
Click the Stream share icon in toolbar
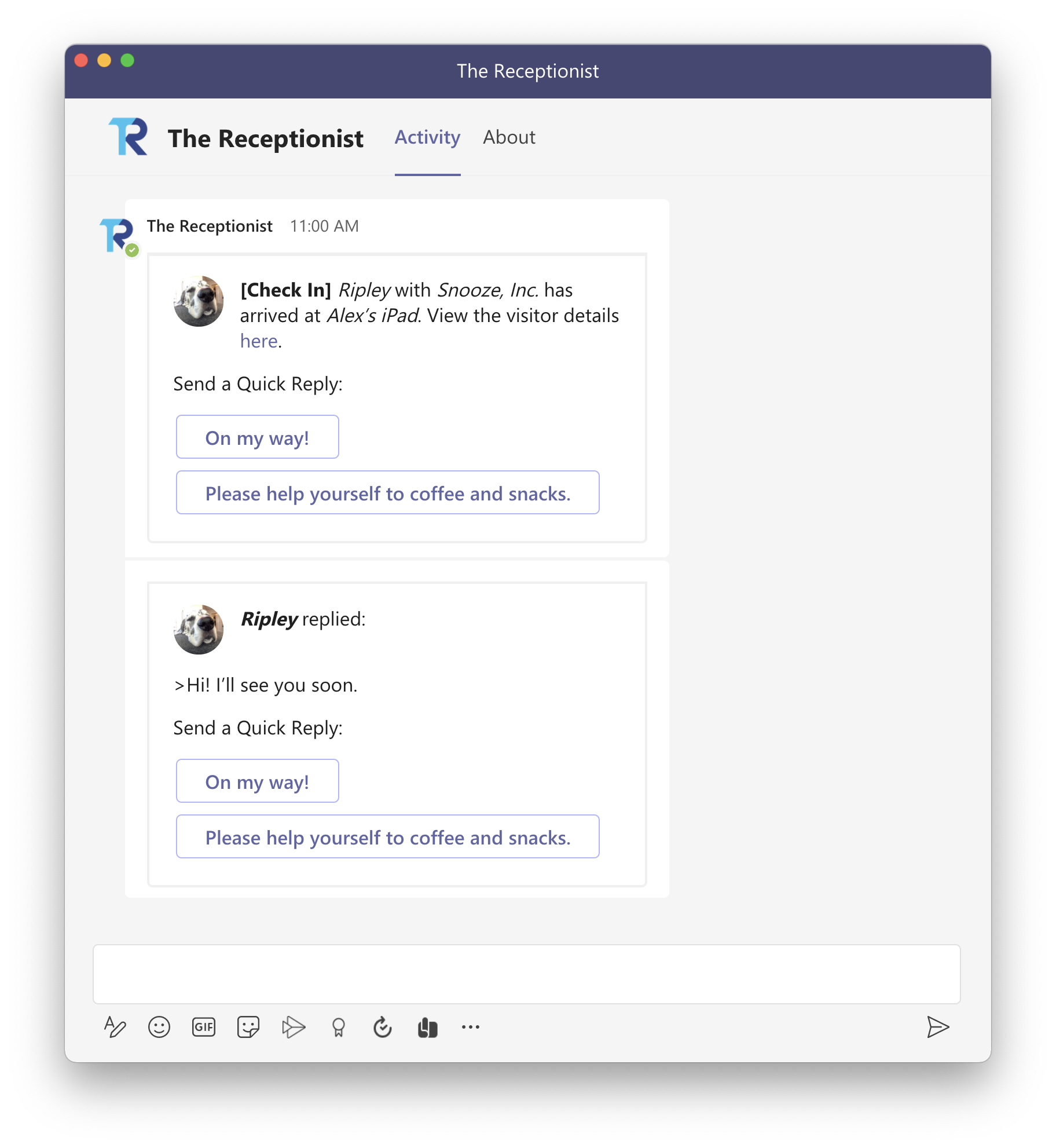click(x=294, y=1027)
